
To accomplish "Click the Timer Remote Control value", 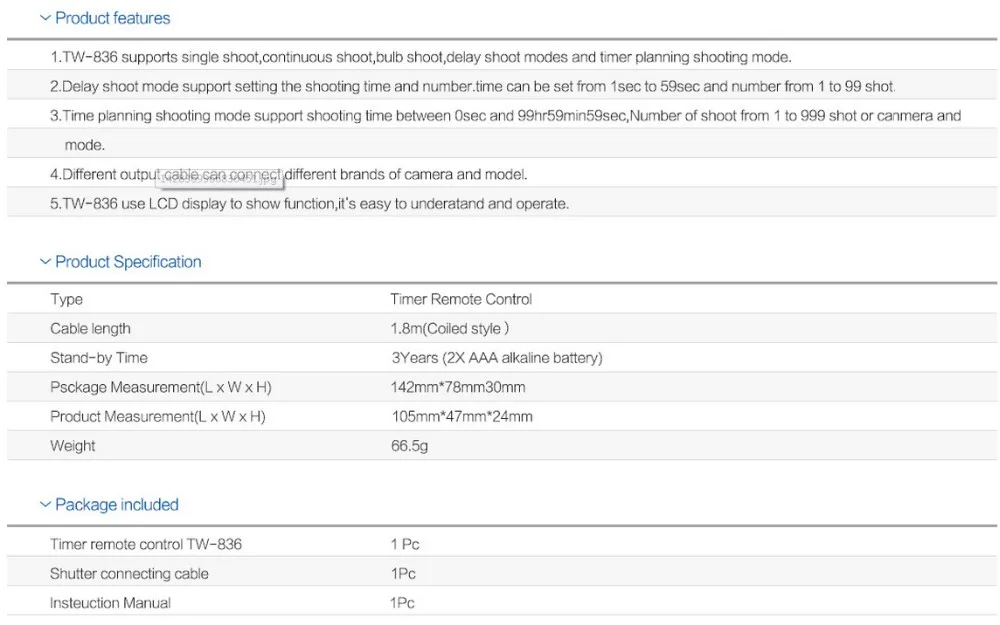I will [x=461, y=299].
